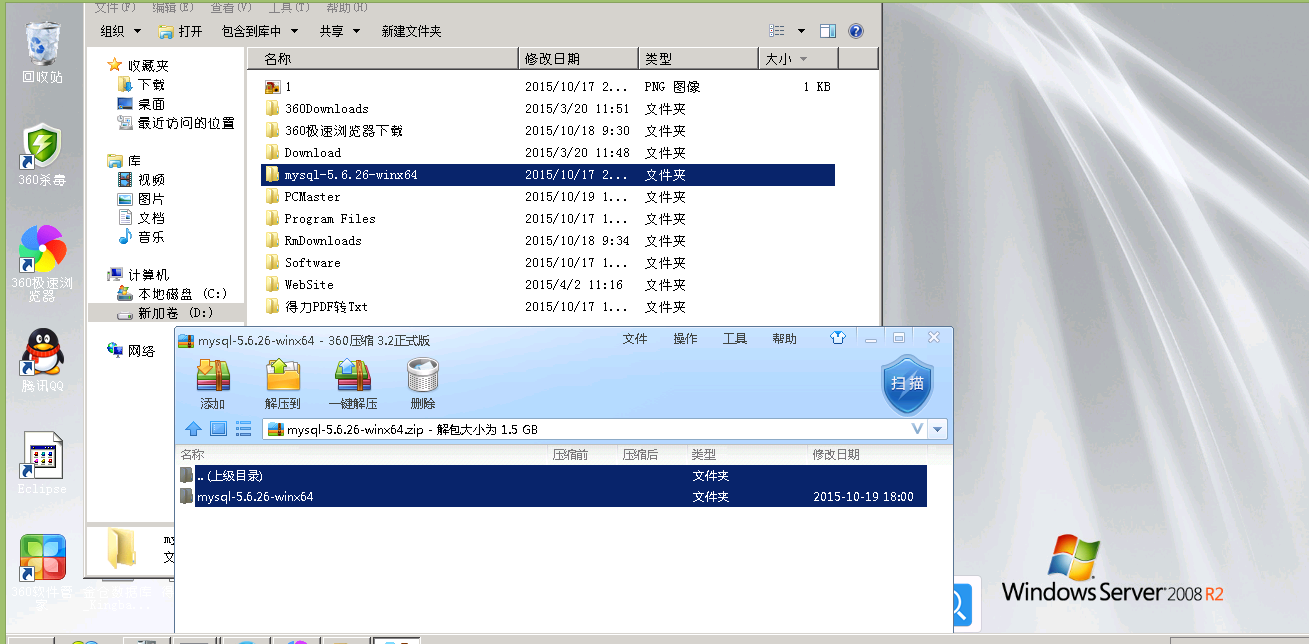Viewport: 1309px width, 644px height.
Task: Open the 帮助 menu in 360压缩
Action: [x=785, y=339]
